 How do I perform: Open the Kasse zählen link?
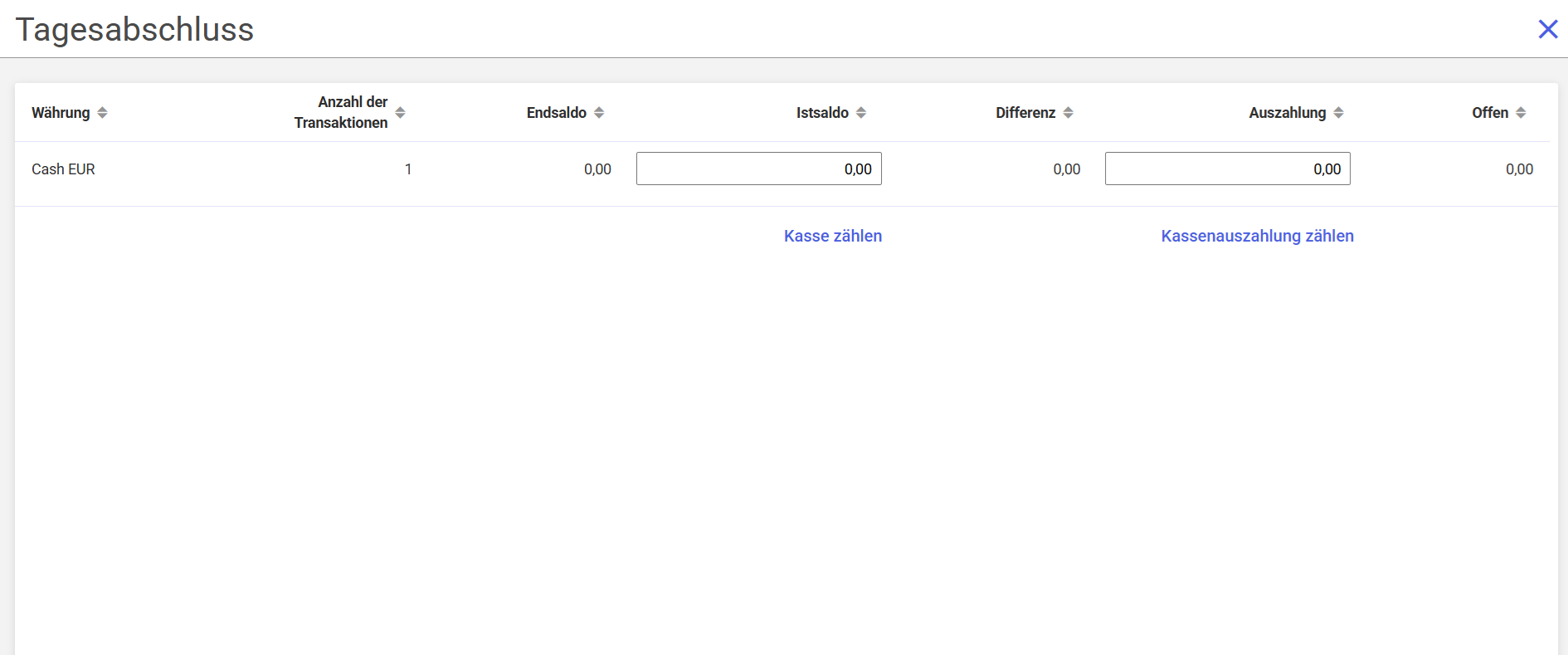(832, 236)
